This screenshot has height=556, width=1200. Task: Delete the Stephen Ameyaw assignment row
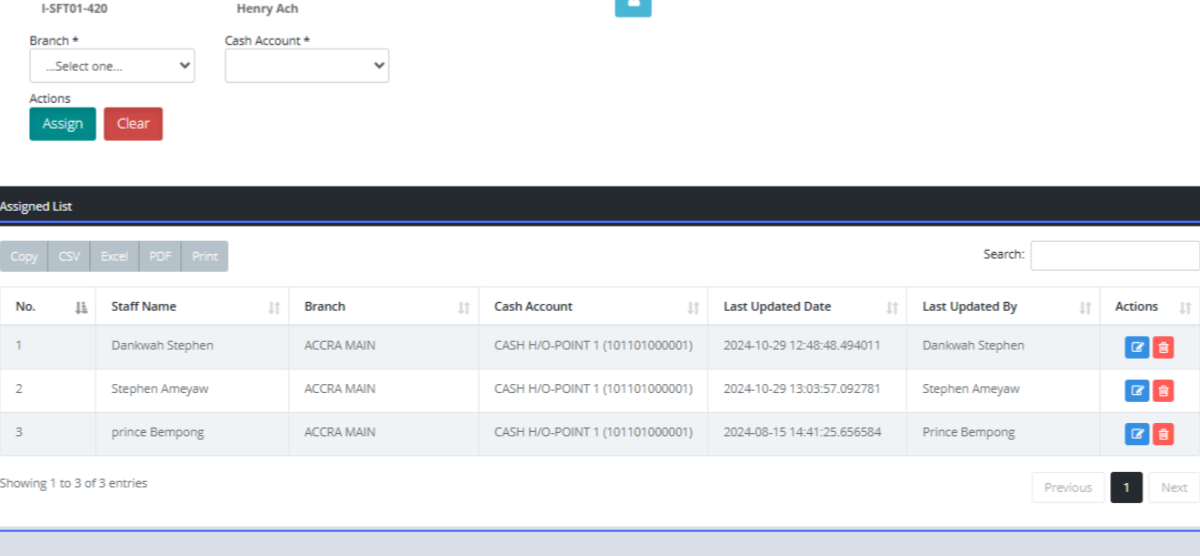(x=1163, y=390)
